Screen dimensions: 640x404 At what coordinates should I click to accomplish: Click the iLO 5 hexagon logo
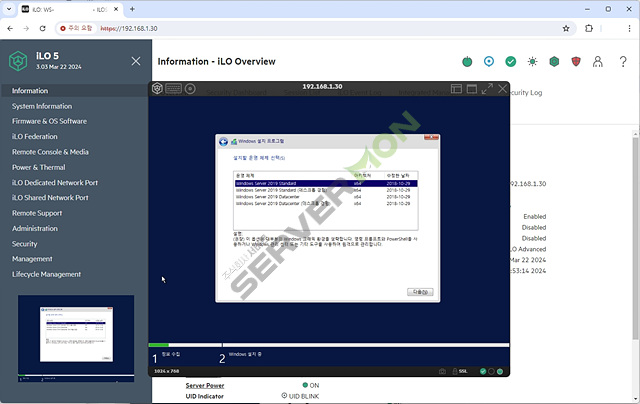18,61
